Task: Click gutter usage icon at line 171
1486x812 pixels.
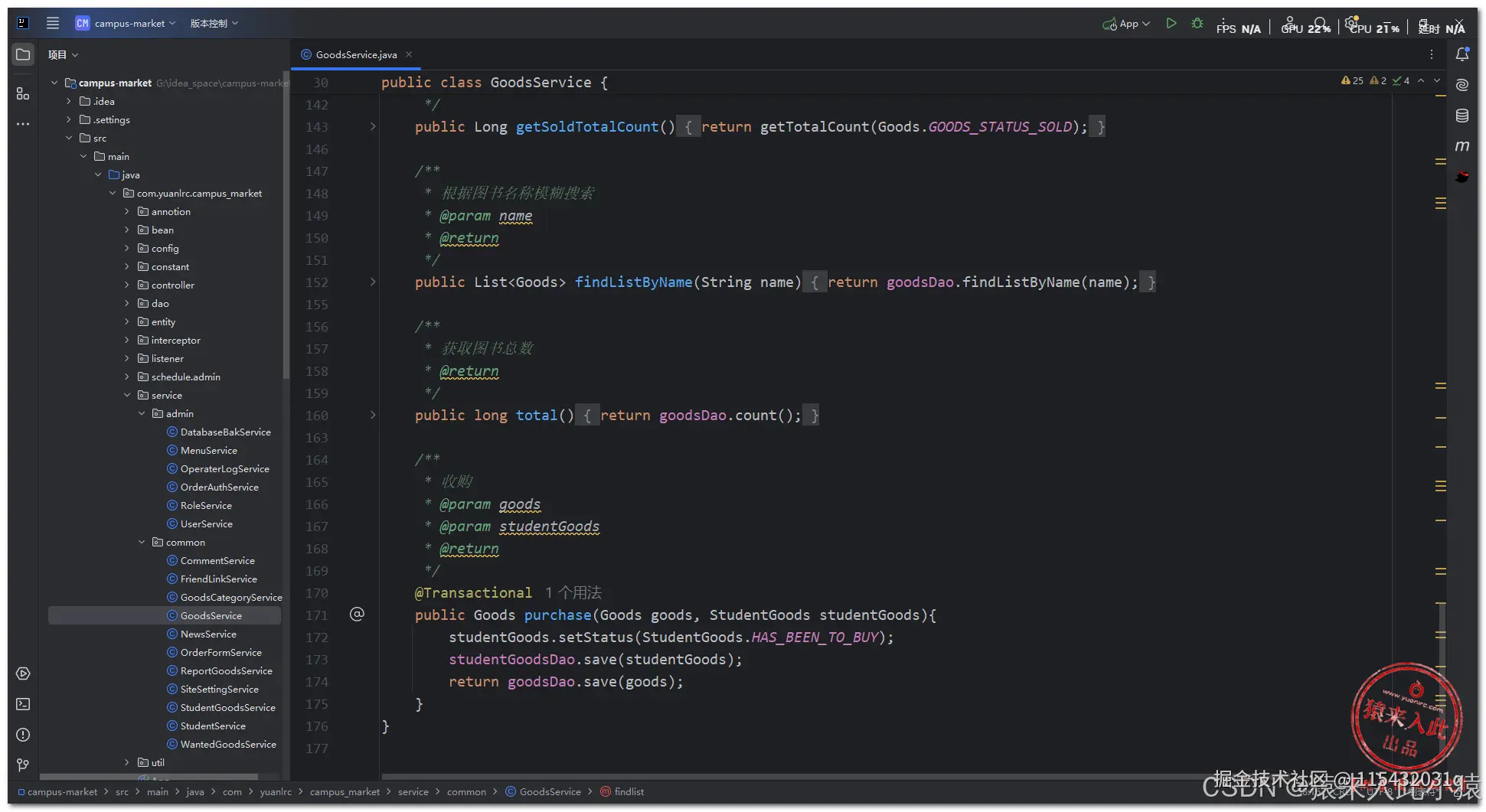Action: pos(357,614)
